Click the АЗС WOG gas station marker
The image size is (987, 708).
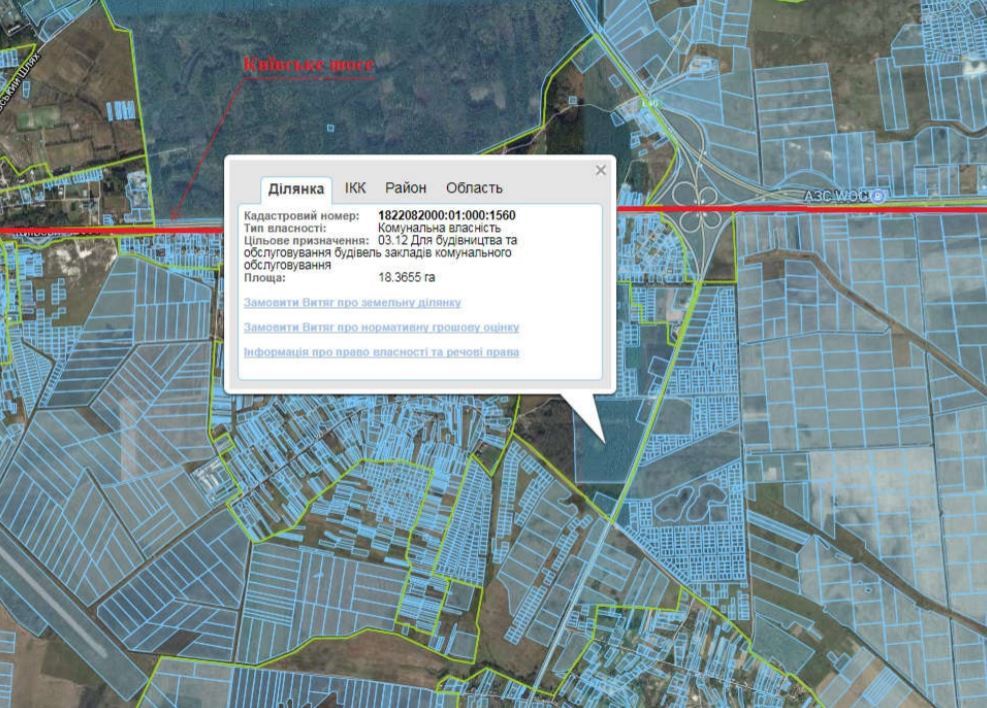click(x=878, y=194)
